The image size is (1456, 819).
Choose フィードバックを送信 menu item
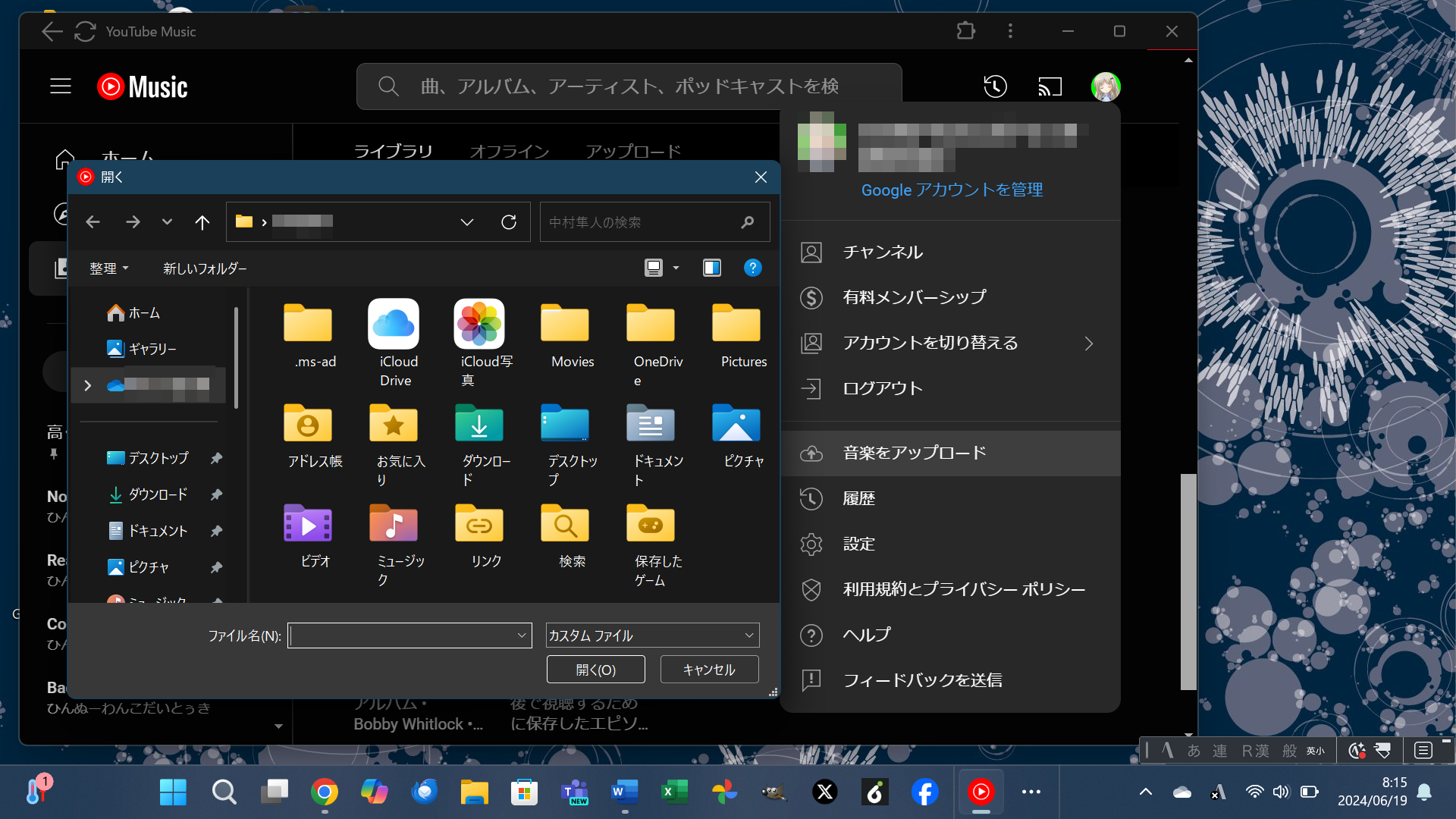click(x=950, y=681)
